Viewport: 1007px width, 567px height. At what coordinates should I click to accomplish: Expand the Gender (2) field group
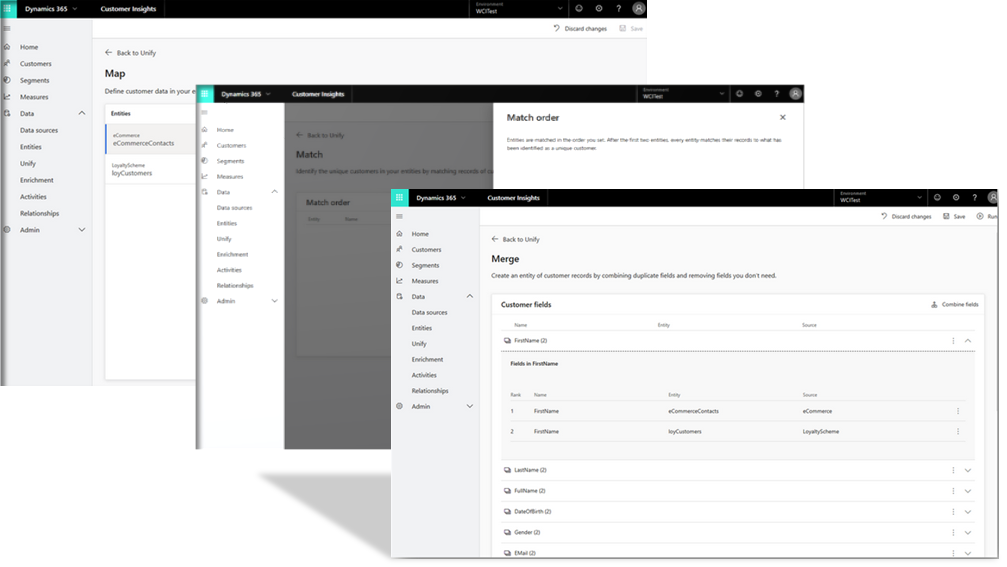tap(968, 532)
